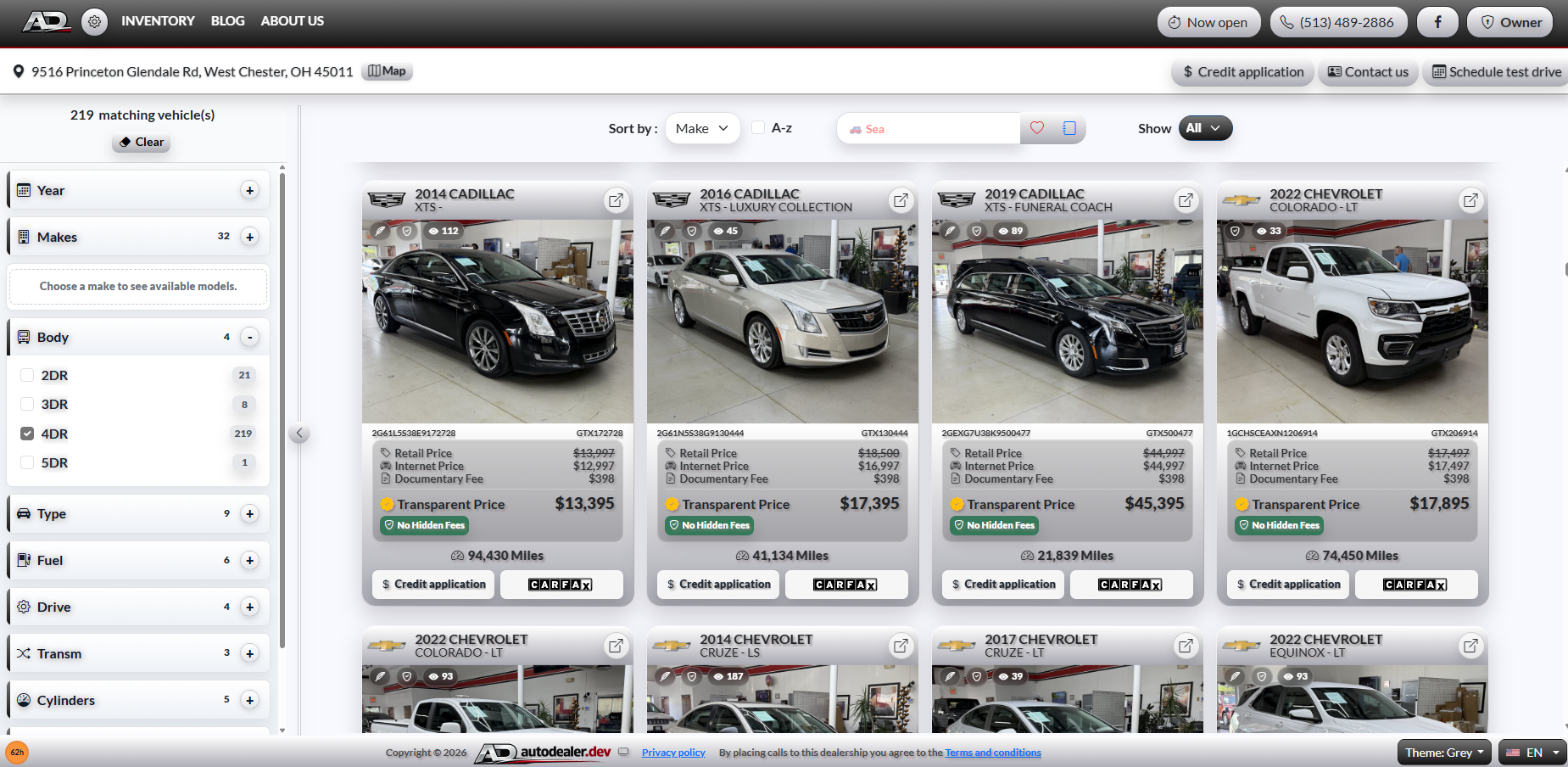Expand the Fuel filter
The width and height of the screenshot is (1568, 767).
[x=249, y=560]
